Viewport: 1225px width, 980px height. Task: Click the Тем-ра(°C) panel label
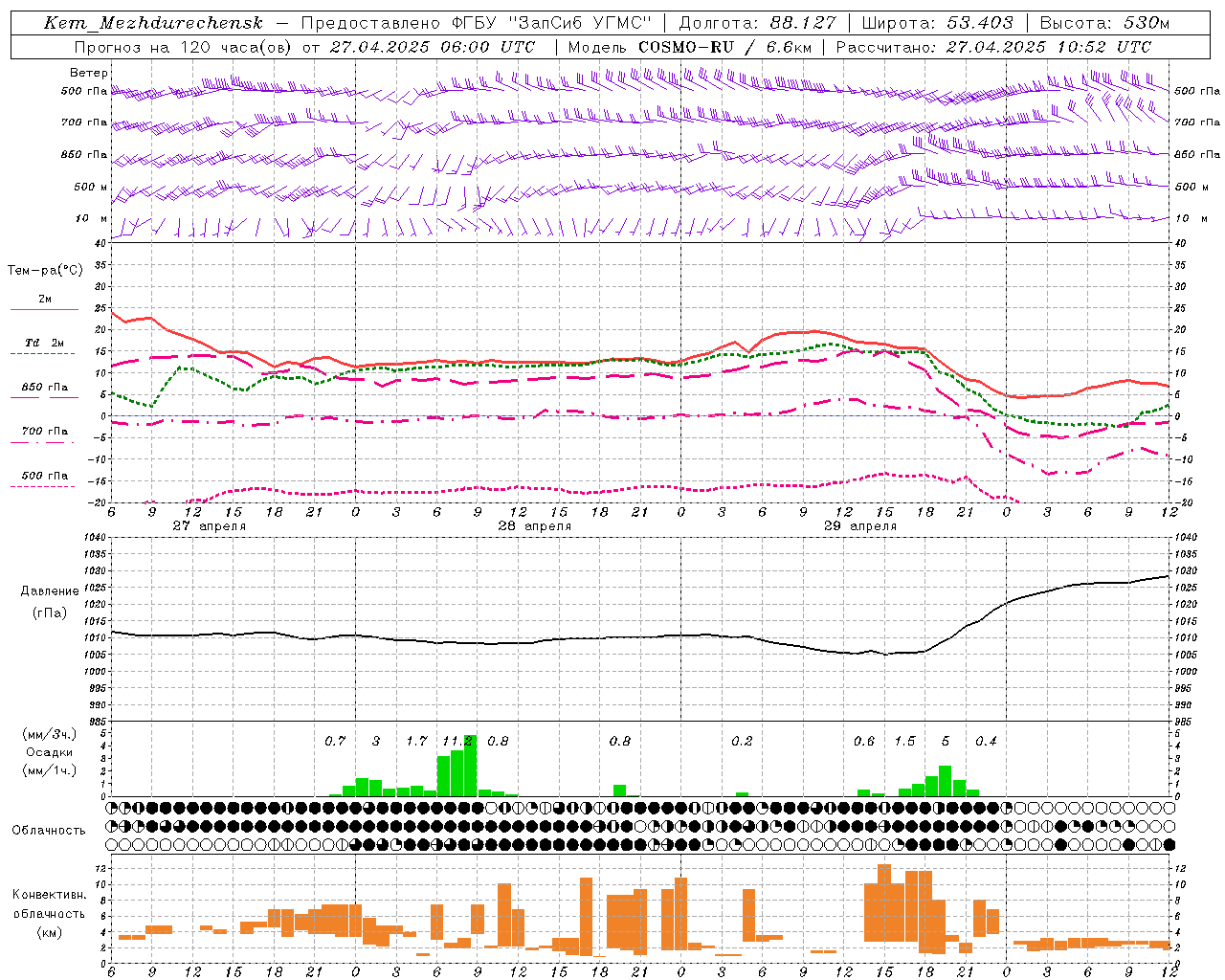click(45, 271)
